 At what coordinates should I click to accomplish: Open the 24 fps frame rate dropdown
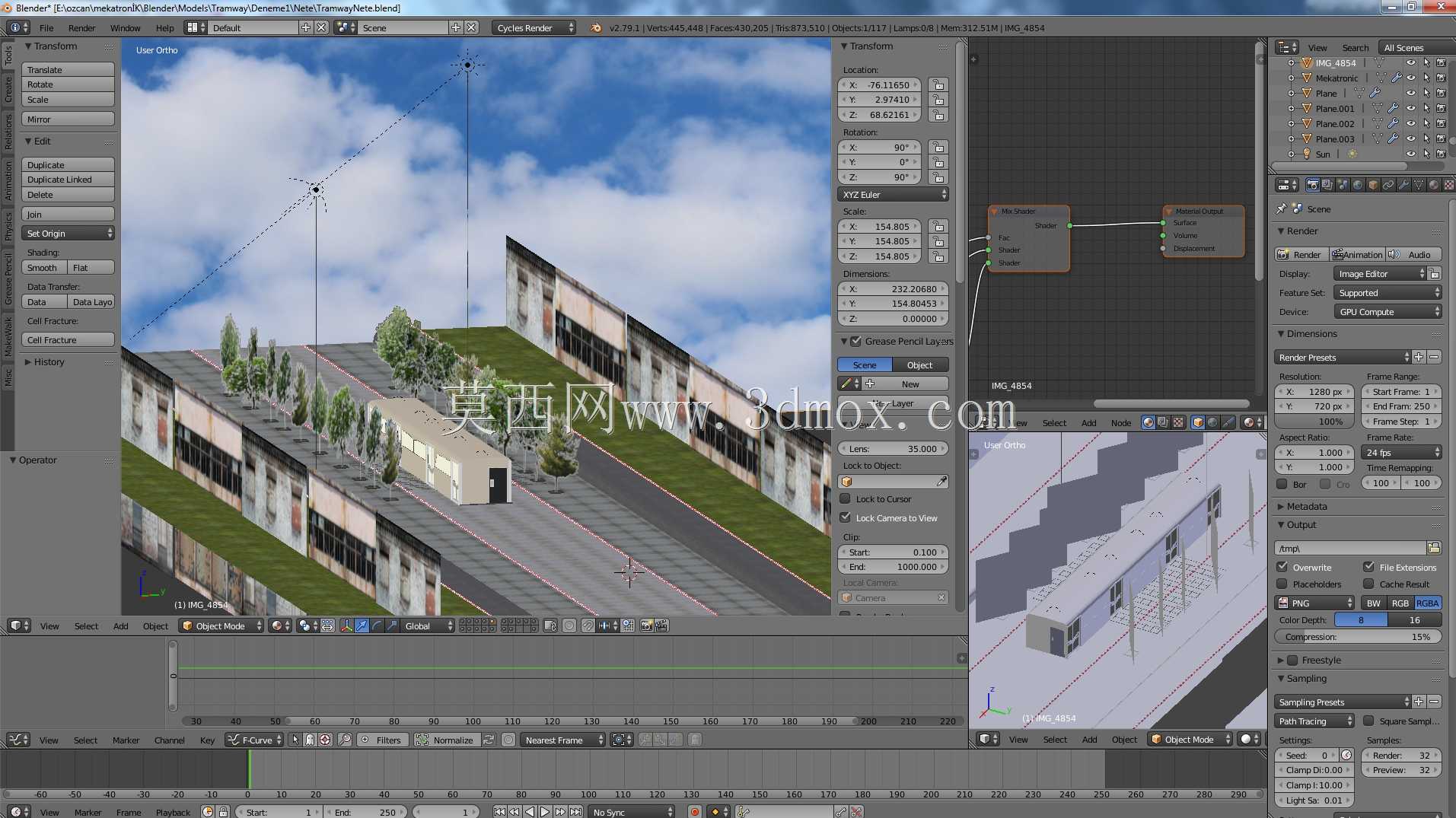[1400, 453]
